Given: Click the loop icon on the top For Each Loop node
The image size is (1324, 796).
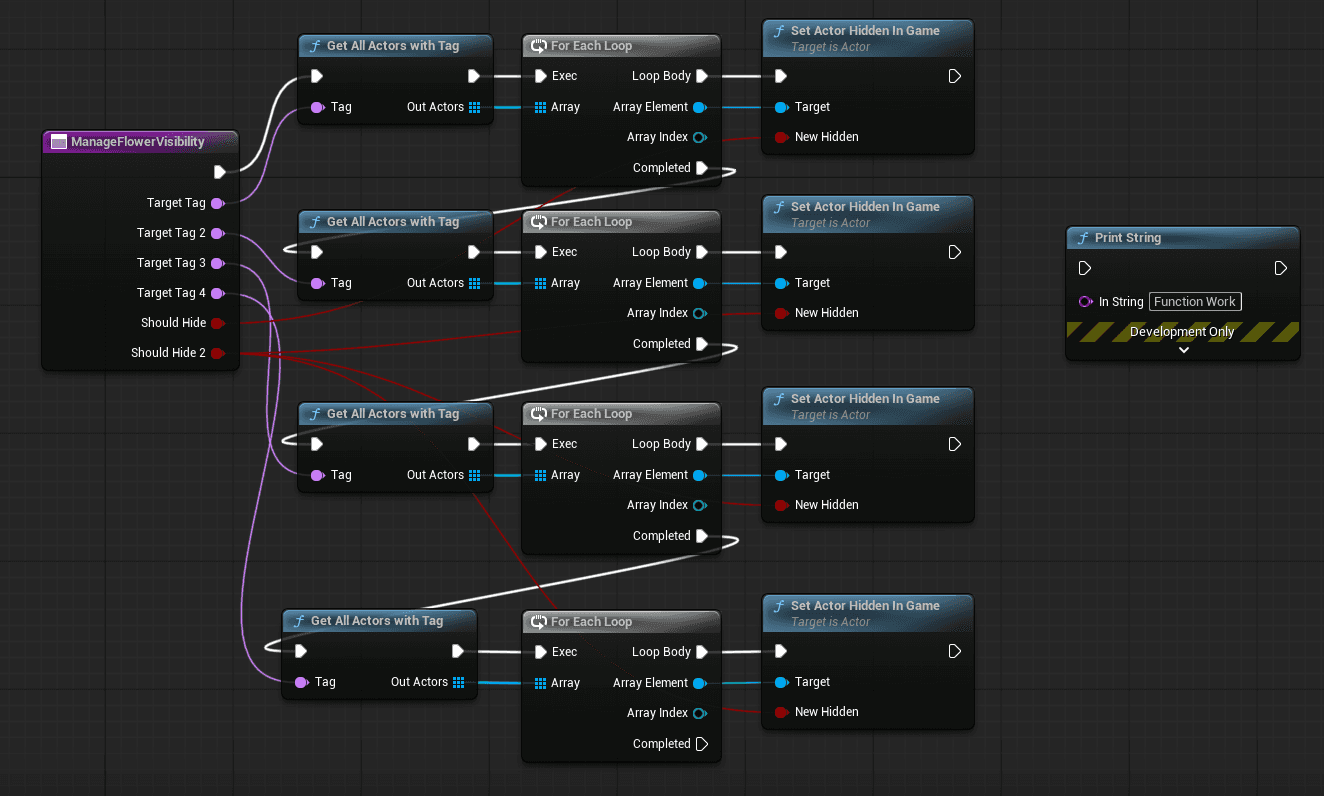Looking at the screenshot, I should (537, 45).
